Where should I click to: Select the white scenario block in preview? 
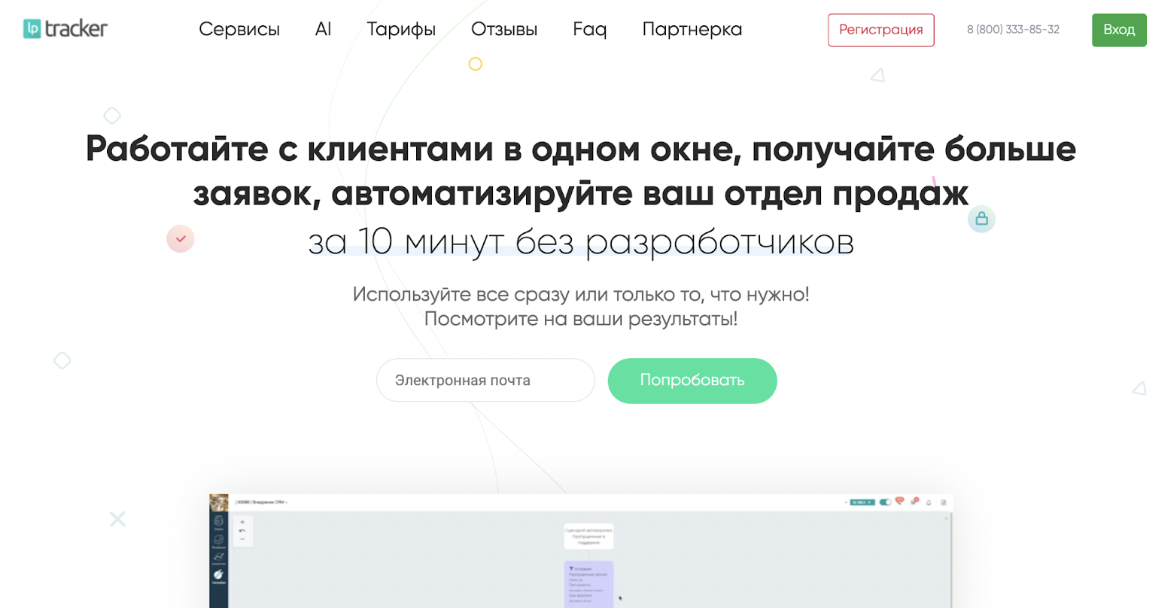click(x=589, y=537)
